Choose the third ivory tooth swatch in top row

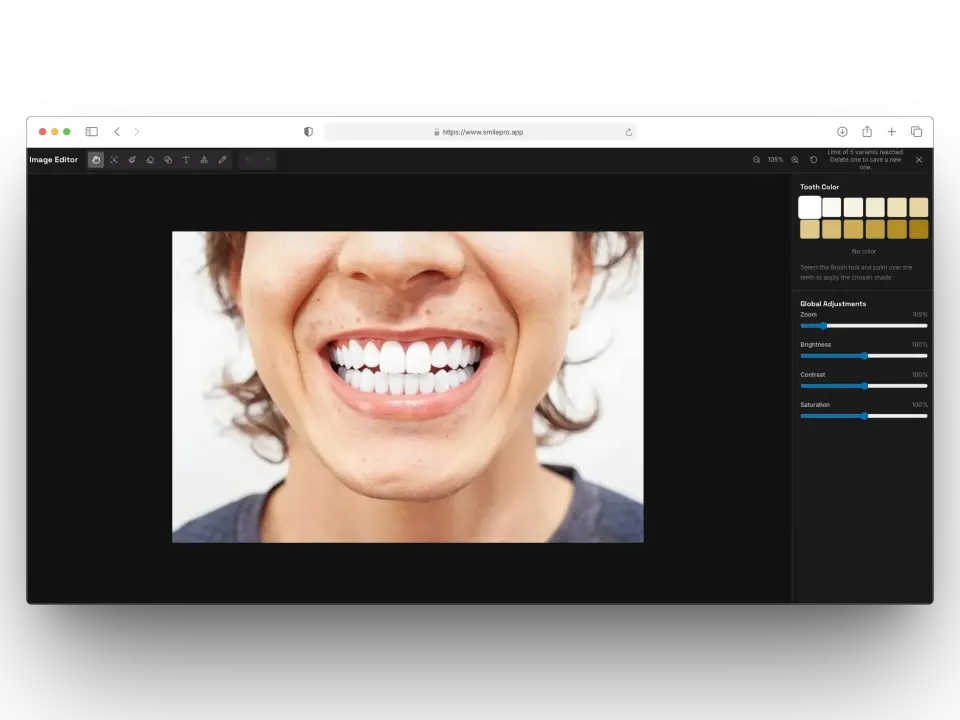pos(853,208)
